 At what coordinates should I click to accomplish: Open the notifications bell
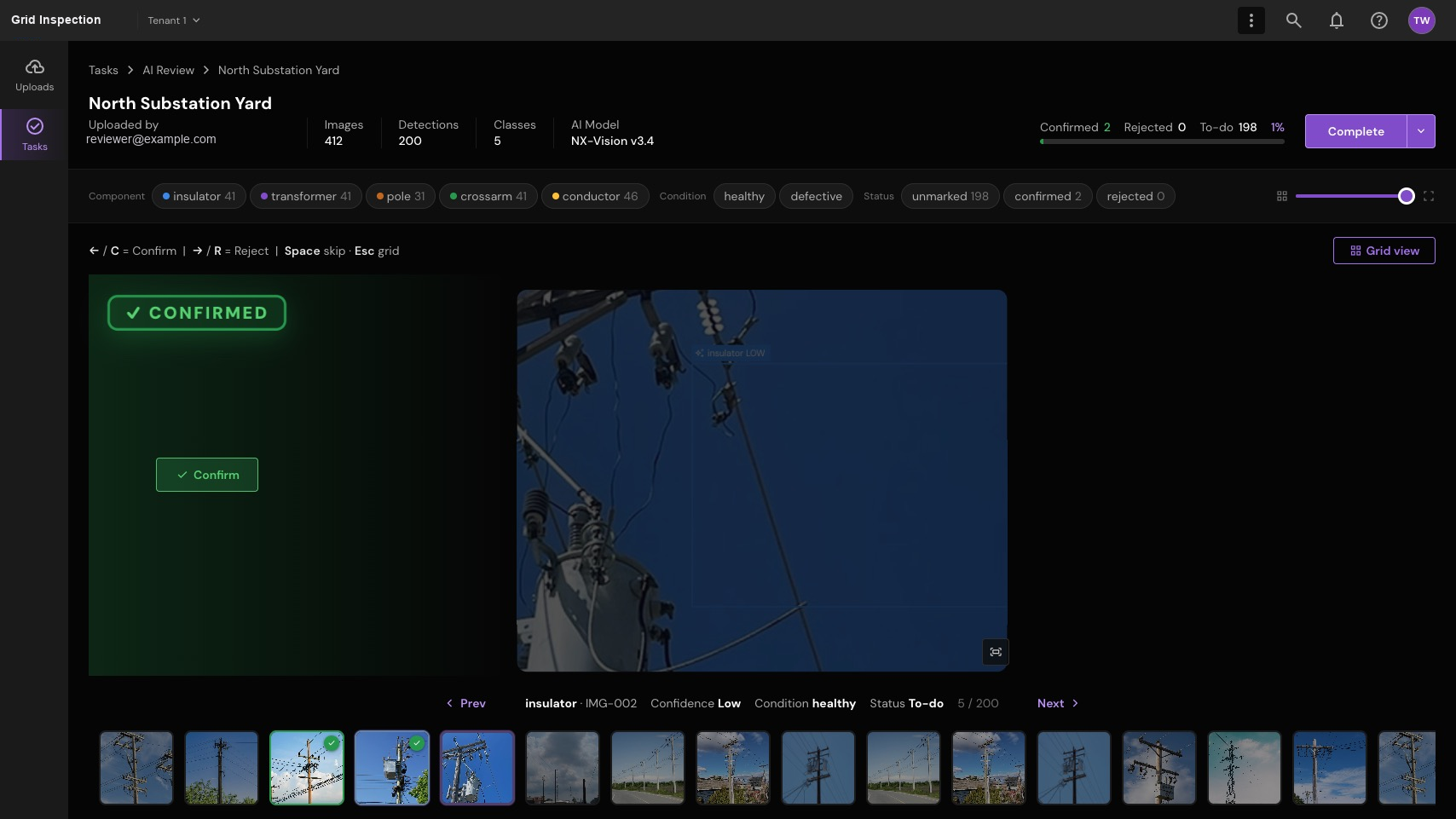coord(1336,20)
